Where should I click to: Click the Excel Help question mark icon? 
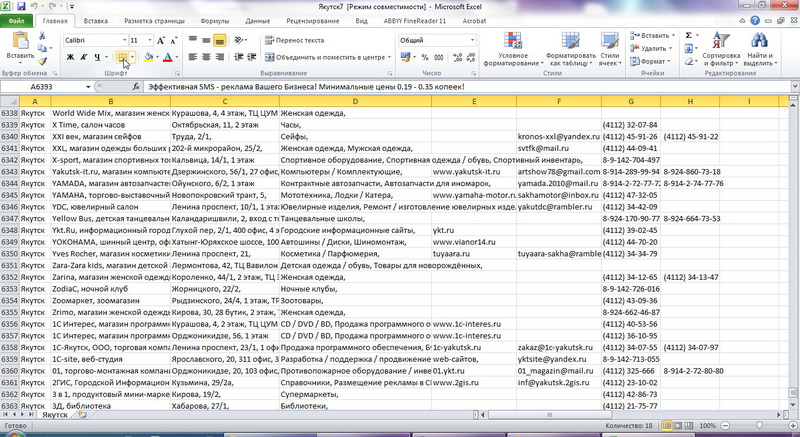pyautogui.click(x=755, y=21)
